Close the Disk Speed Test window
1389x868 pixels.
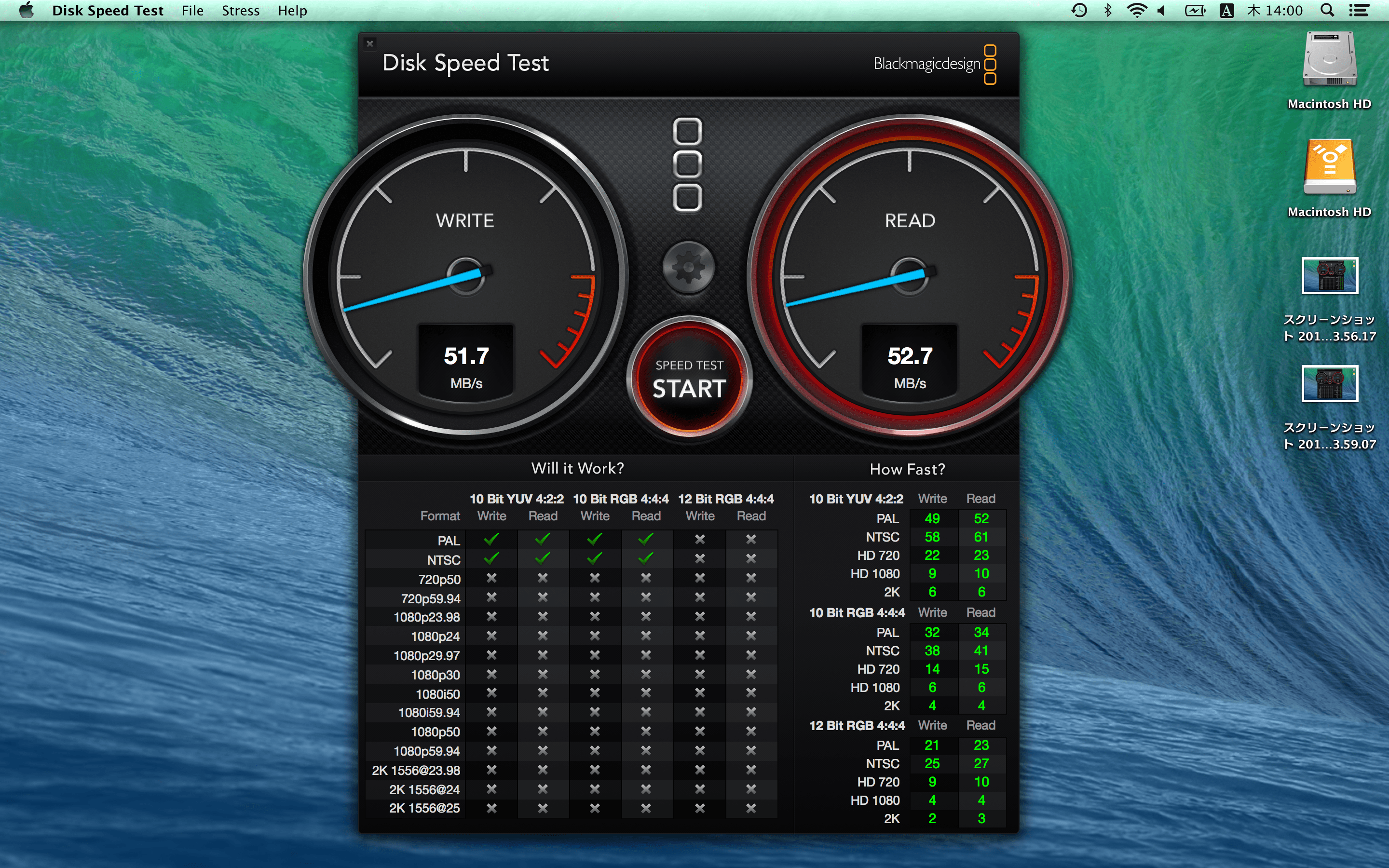click(370, 43)
